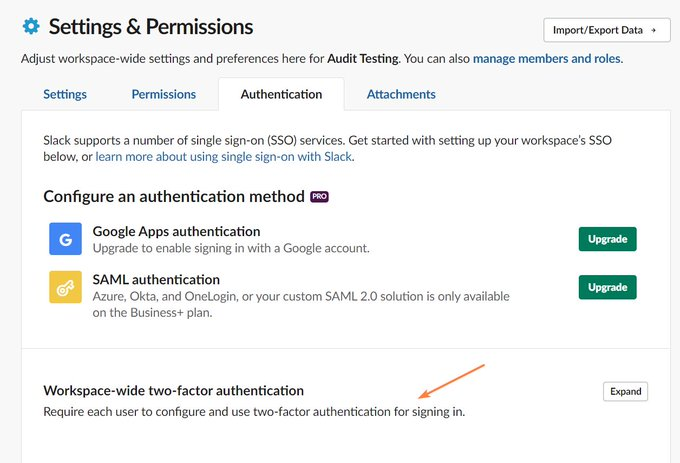This screenshot has height=463, width=680.
Task: Click the purple PRO badge
Action: pyautogui.click(x=319, y=197)
